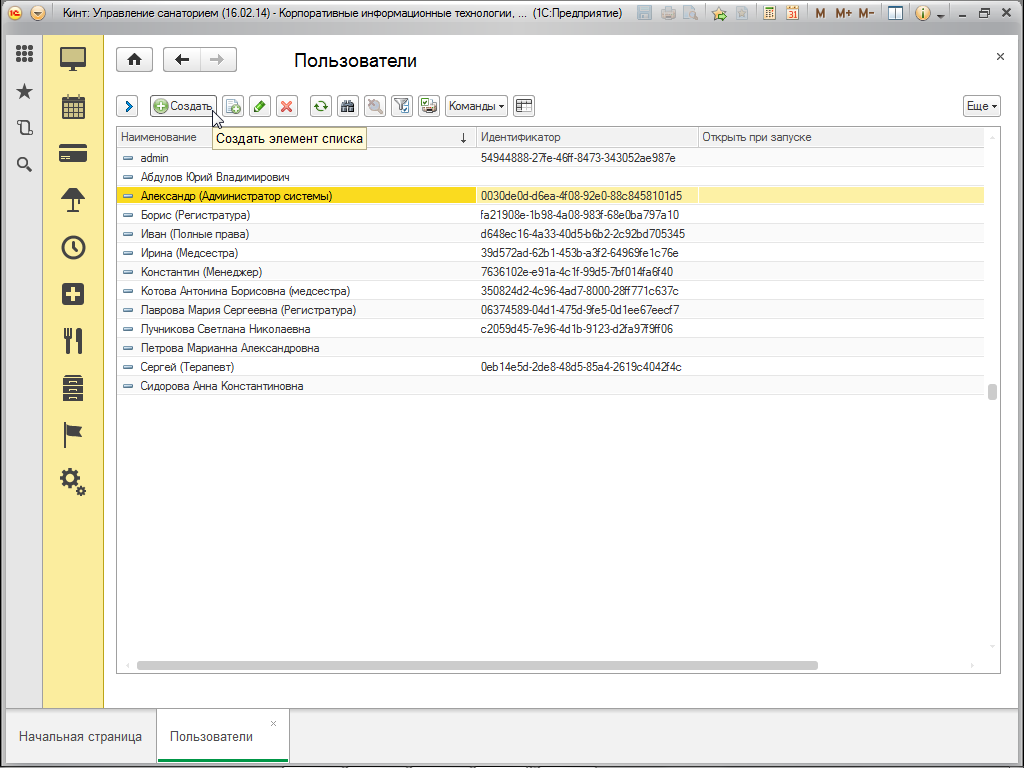The height and width of the screenshot is (768, 1024).
Task: Click the red X delete mark icon
Action: [x=286, y=106]
